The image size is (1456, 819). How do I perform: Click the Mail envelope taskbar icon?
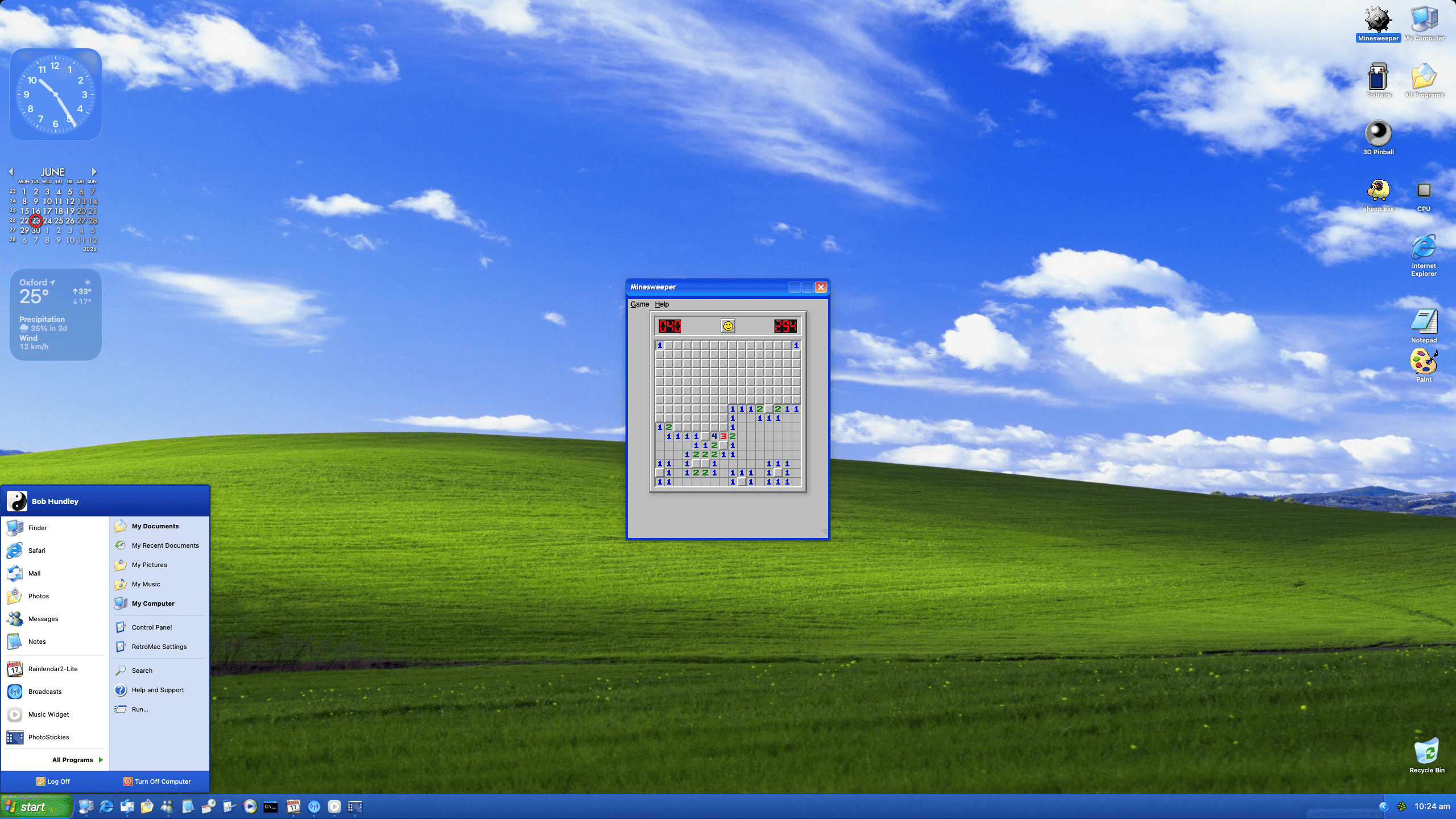point(127,806)
